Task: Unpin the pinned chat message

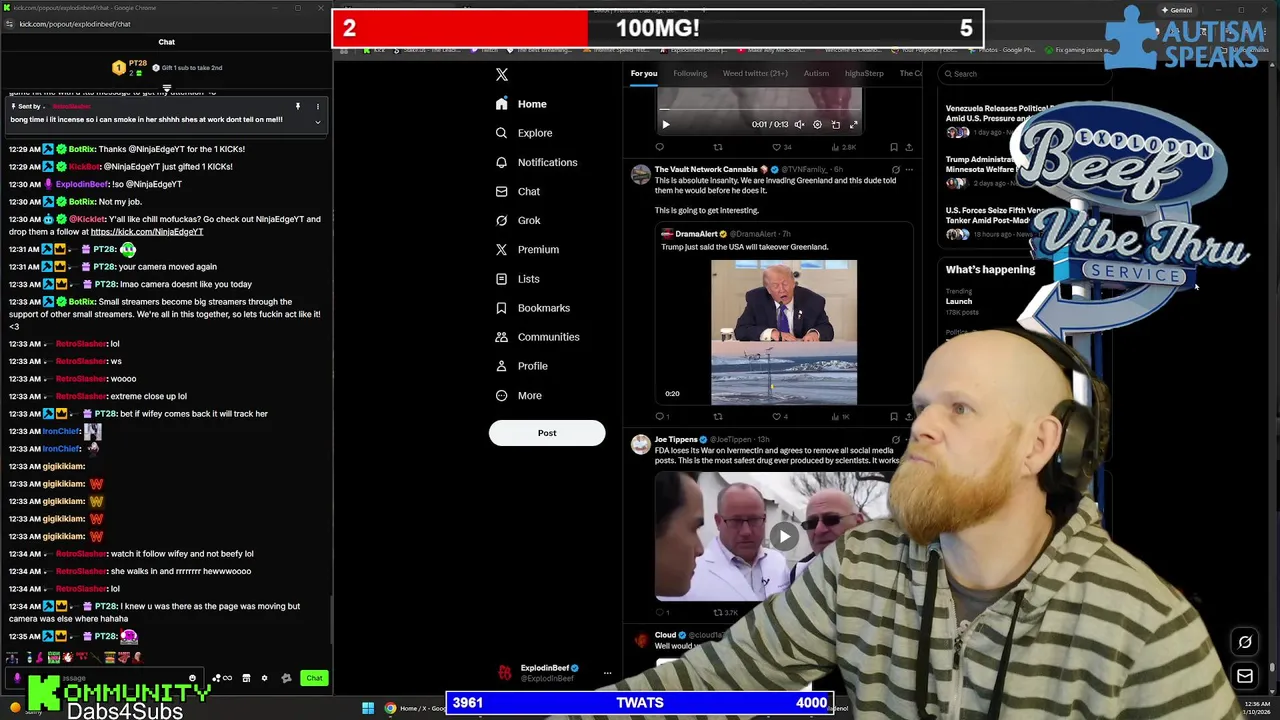Action: [297, 106]
